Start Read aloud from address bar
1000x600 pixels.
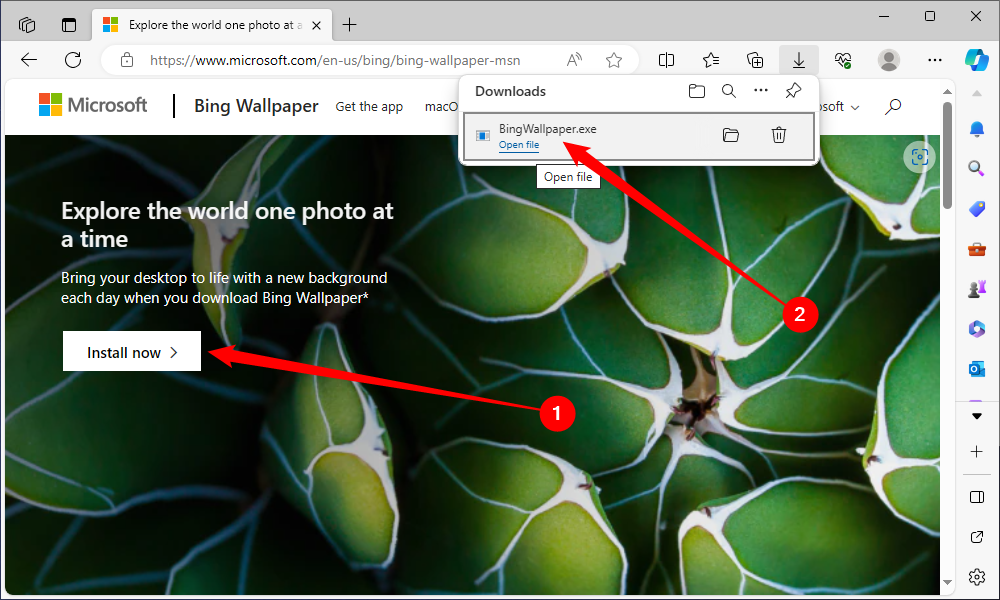575,60
